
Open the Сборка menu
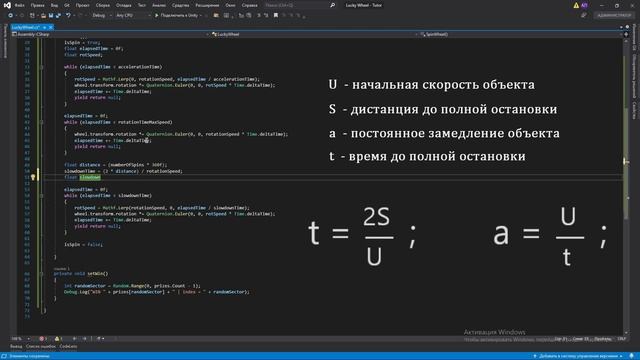coord(102,5)
